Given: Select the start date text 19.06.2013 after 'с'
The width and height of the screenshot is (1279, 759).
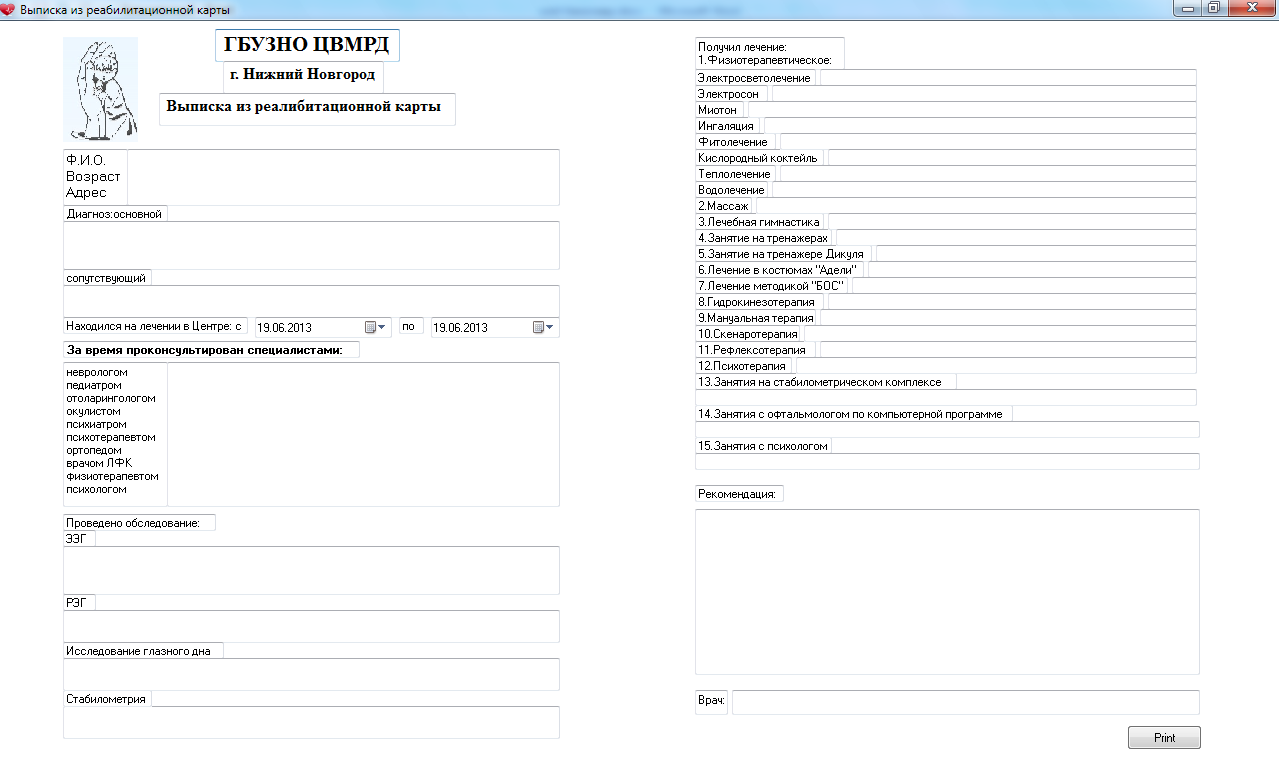Looking at the screenshot, I should pos(284,327).
